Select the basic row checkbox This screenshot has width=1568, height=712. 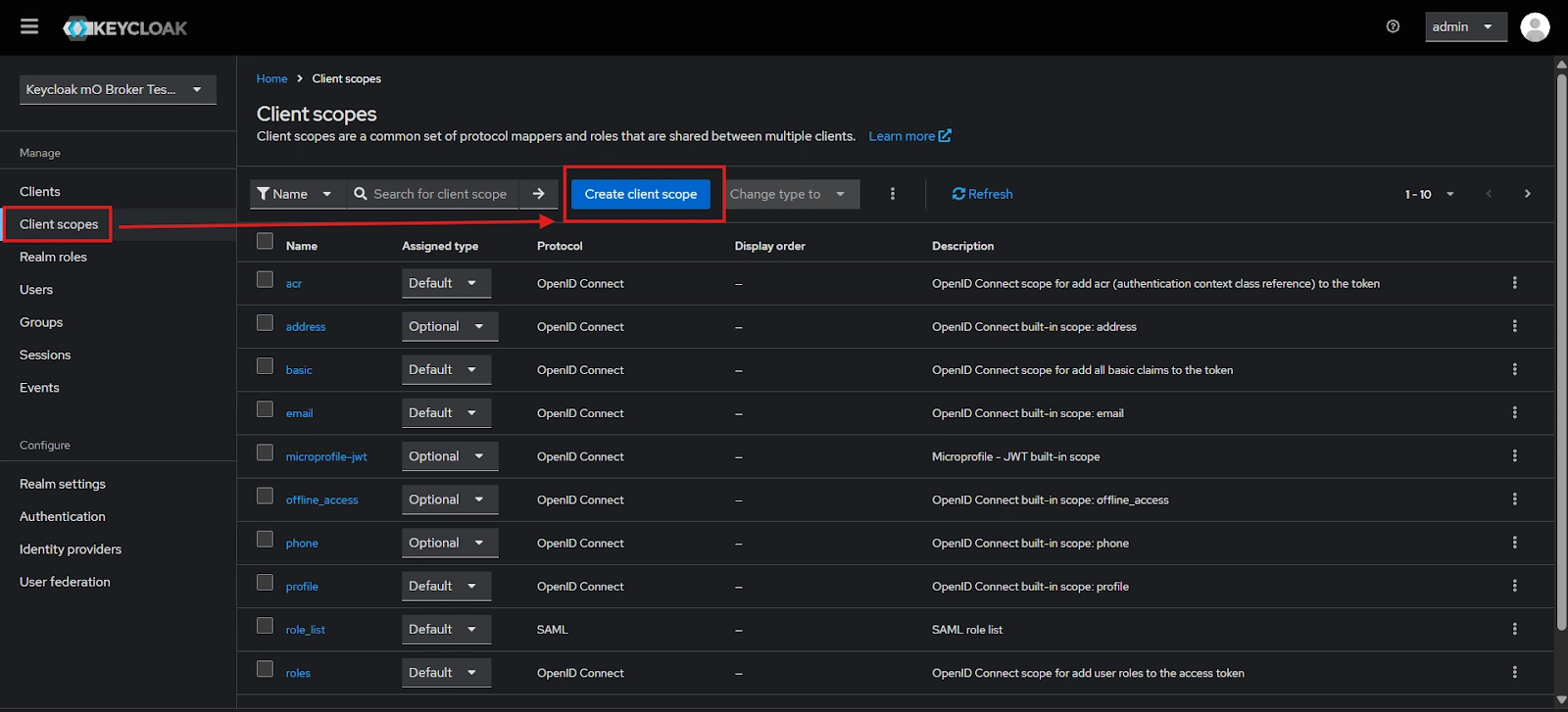point(265,365)
